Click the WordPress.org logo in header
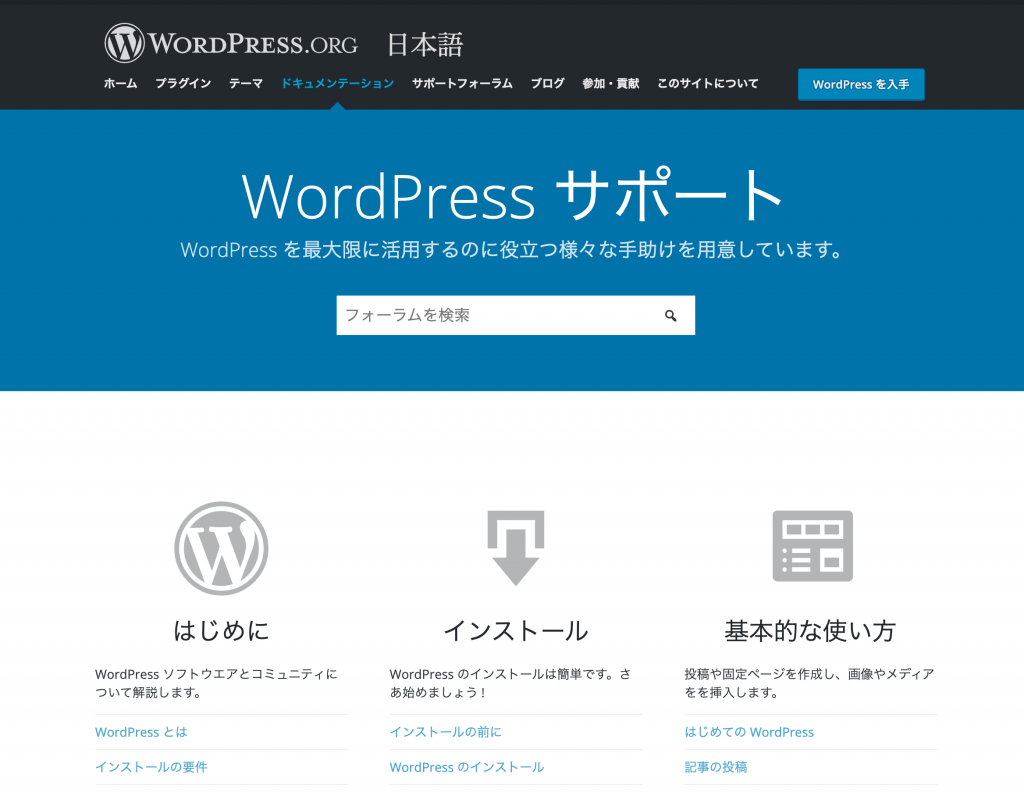This screenshot has height=792, width=1024. click(x=231, y=43)
